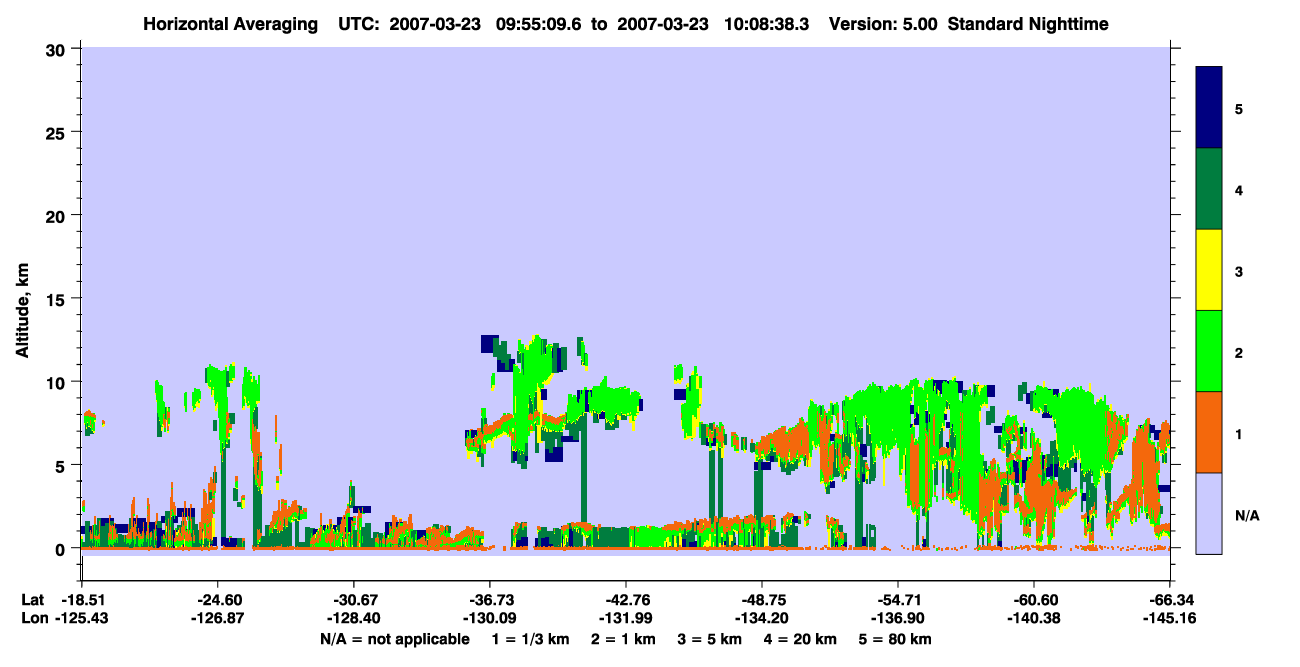Click longitude value -125.43

(x=81, y=618)
